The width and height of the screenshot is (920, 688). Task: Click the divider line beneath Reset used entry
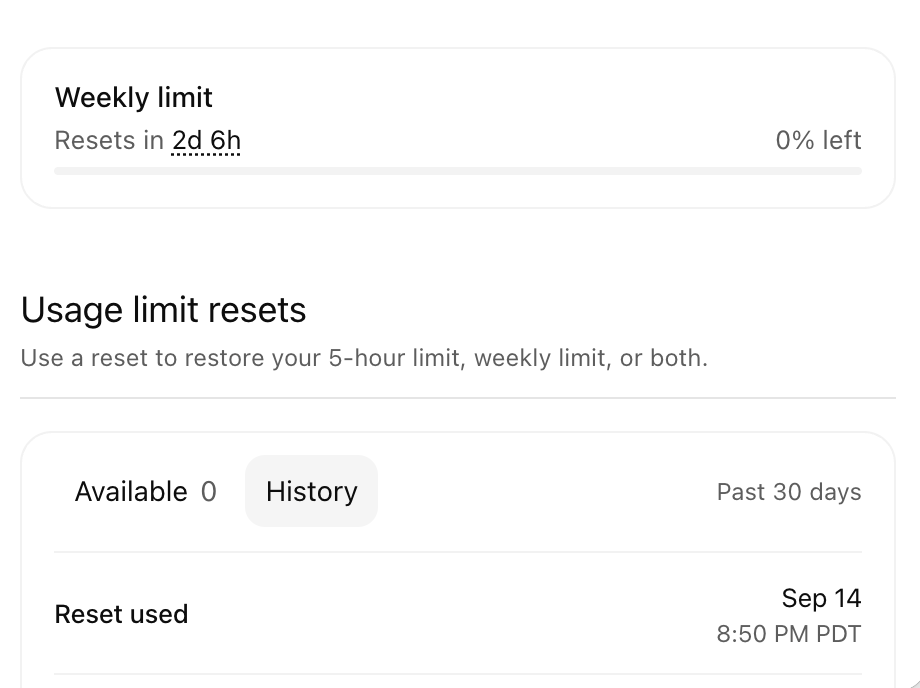pos(458,674)
